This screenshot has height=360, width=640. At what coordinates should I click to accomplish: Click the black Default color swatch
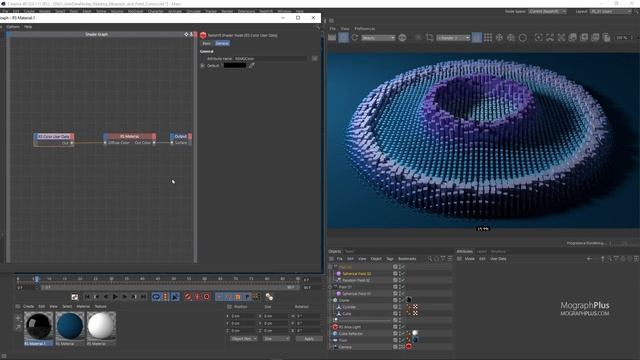235,65
